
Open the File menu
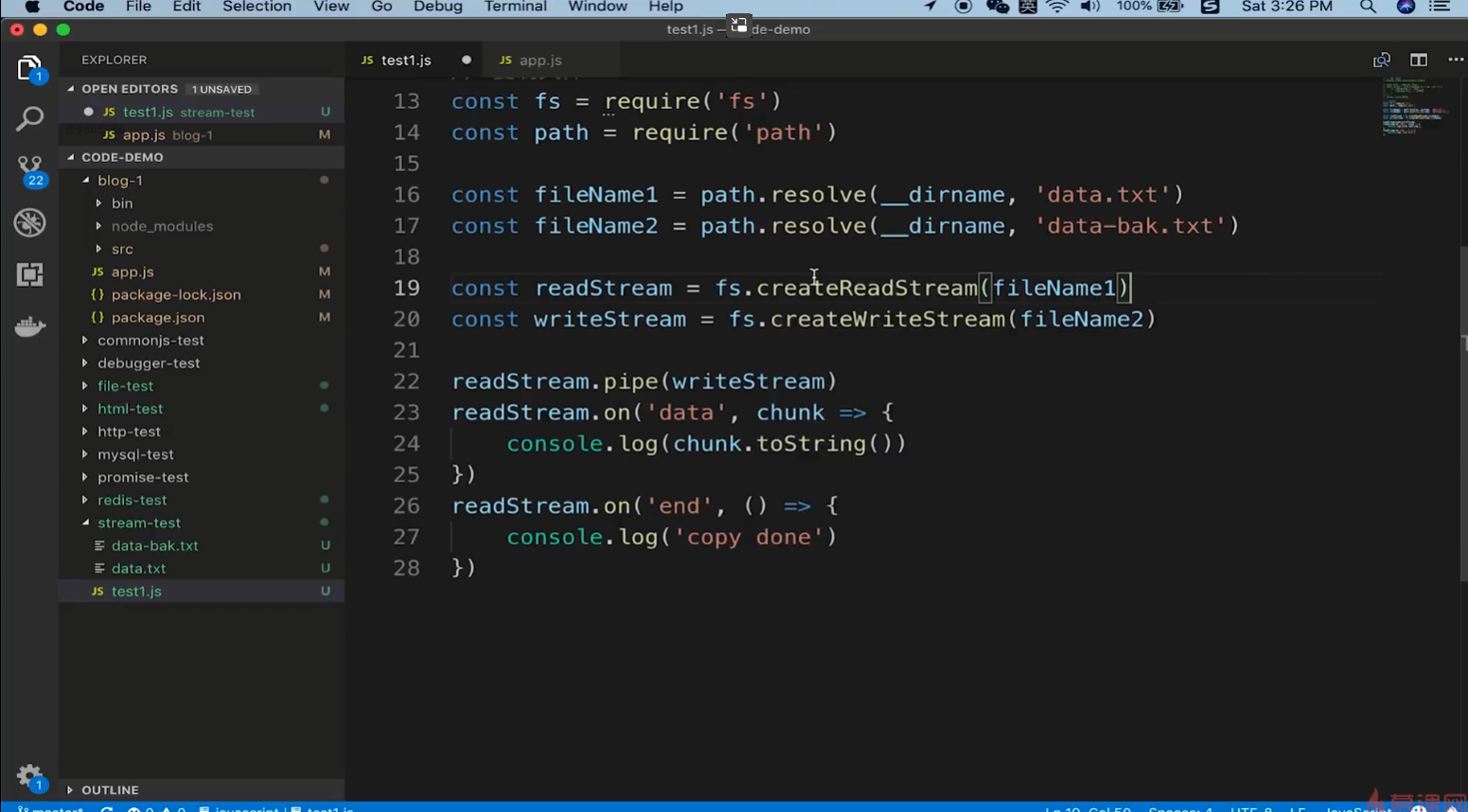[138, 7]
